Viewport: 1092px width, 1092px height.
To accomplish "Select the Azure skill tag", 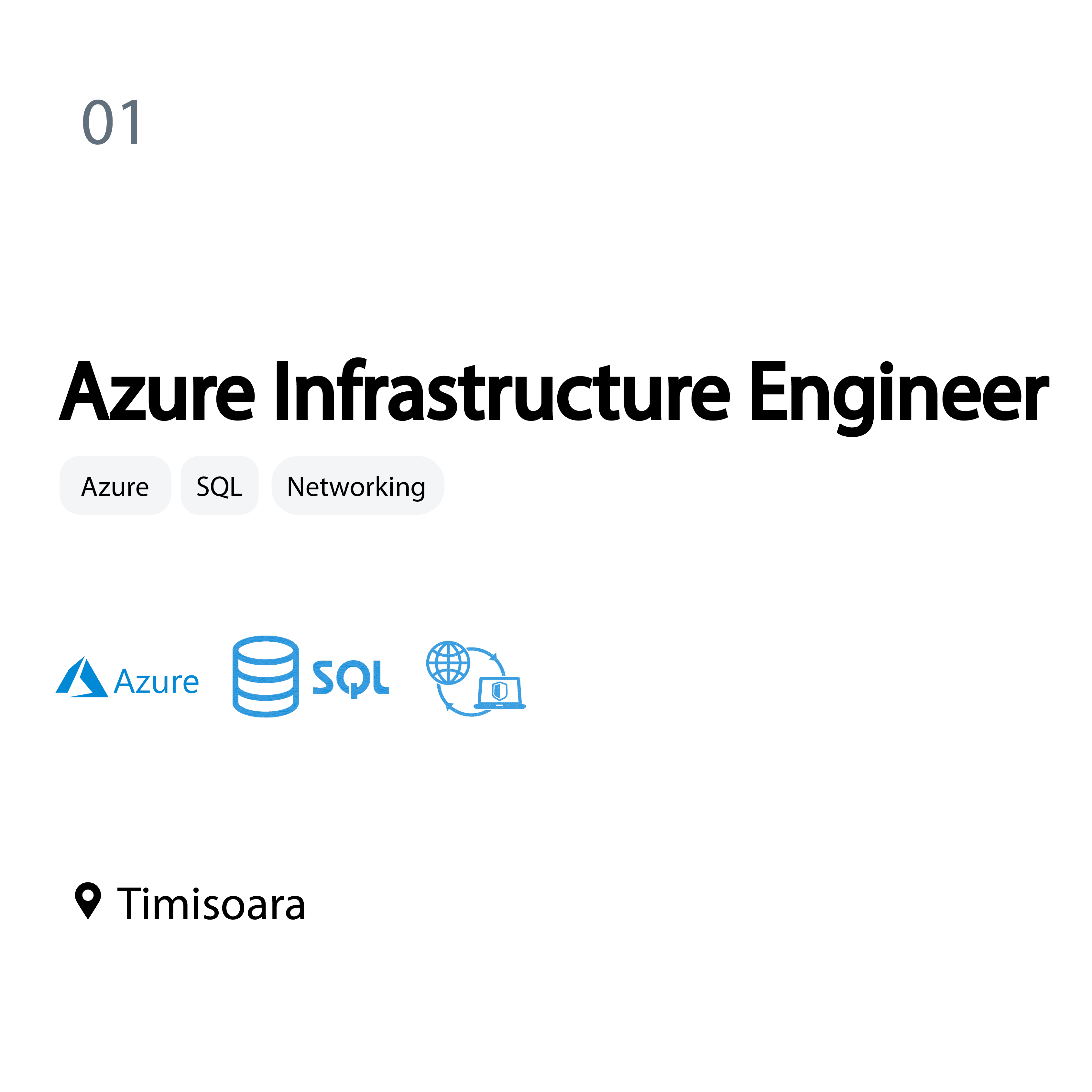I will pos(115,486).
